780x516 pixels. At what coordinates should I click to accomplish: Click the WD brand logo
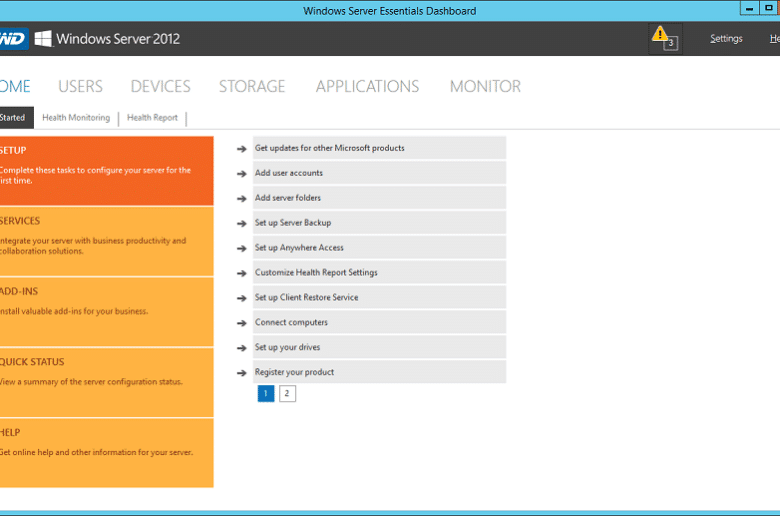[x=13, y=38]
